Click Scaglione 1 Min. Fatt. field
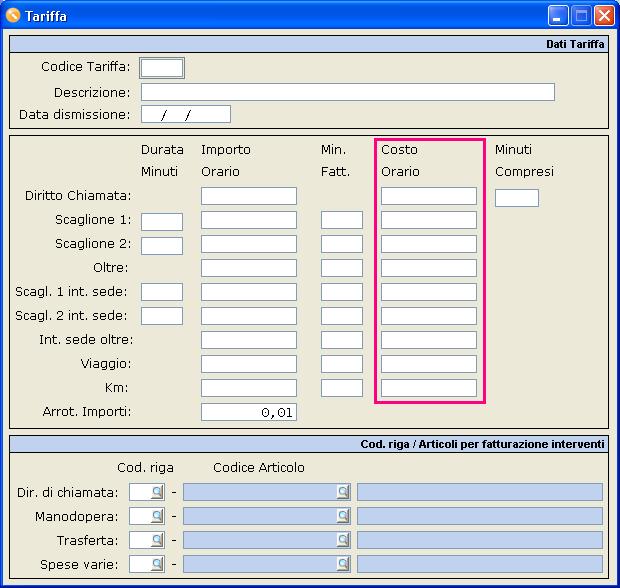The height and width of the screenshot is (588, 620). tap(342, 220)
